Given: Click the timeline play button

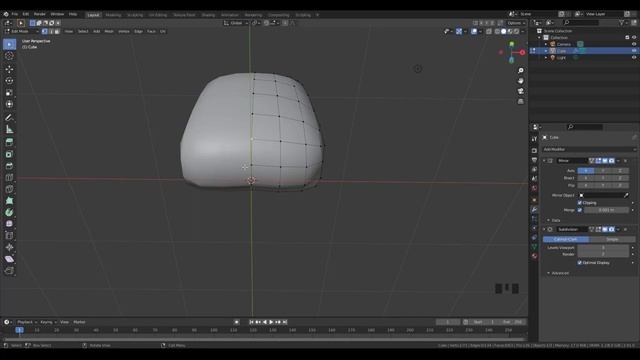Looking at the screenshot, I should (x=271, y=322).
